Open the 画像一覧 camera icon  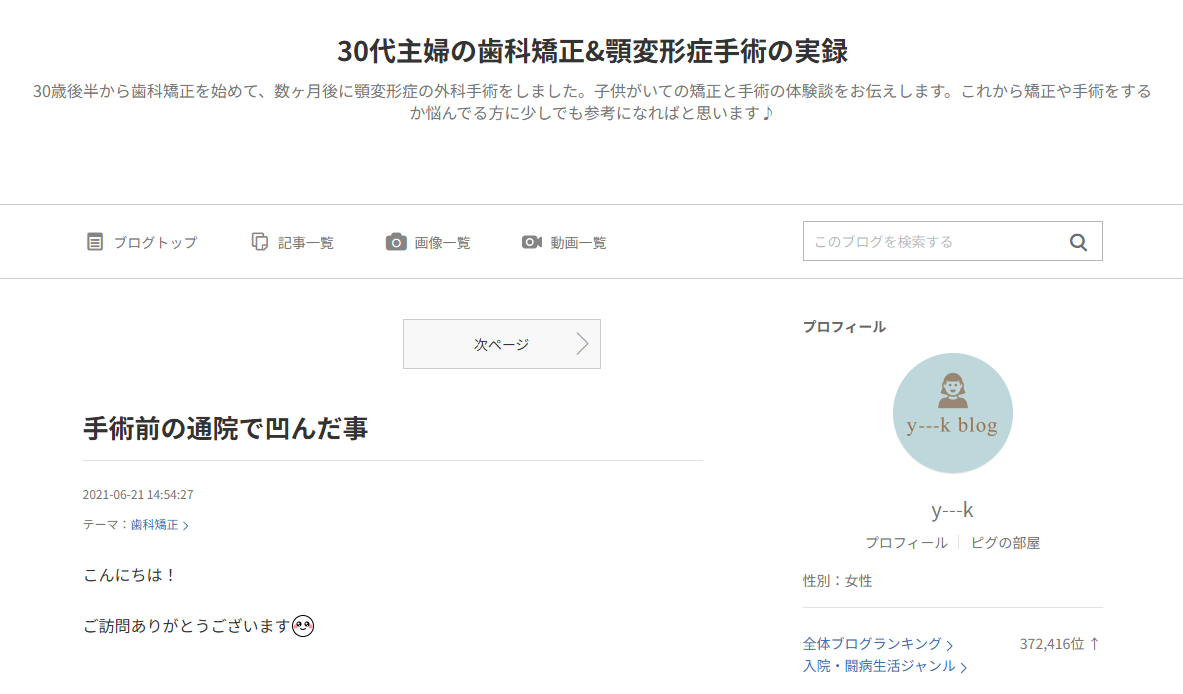point(396,241)
